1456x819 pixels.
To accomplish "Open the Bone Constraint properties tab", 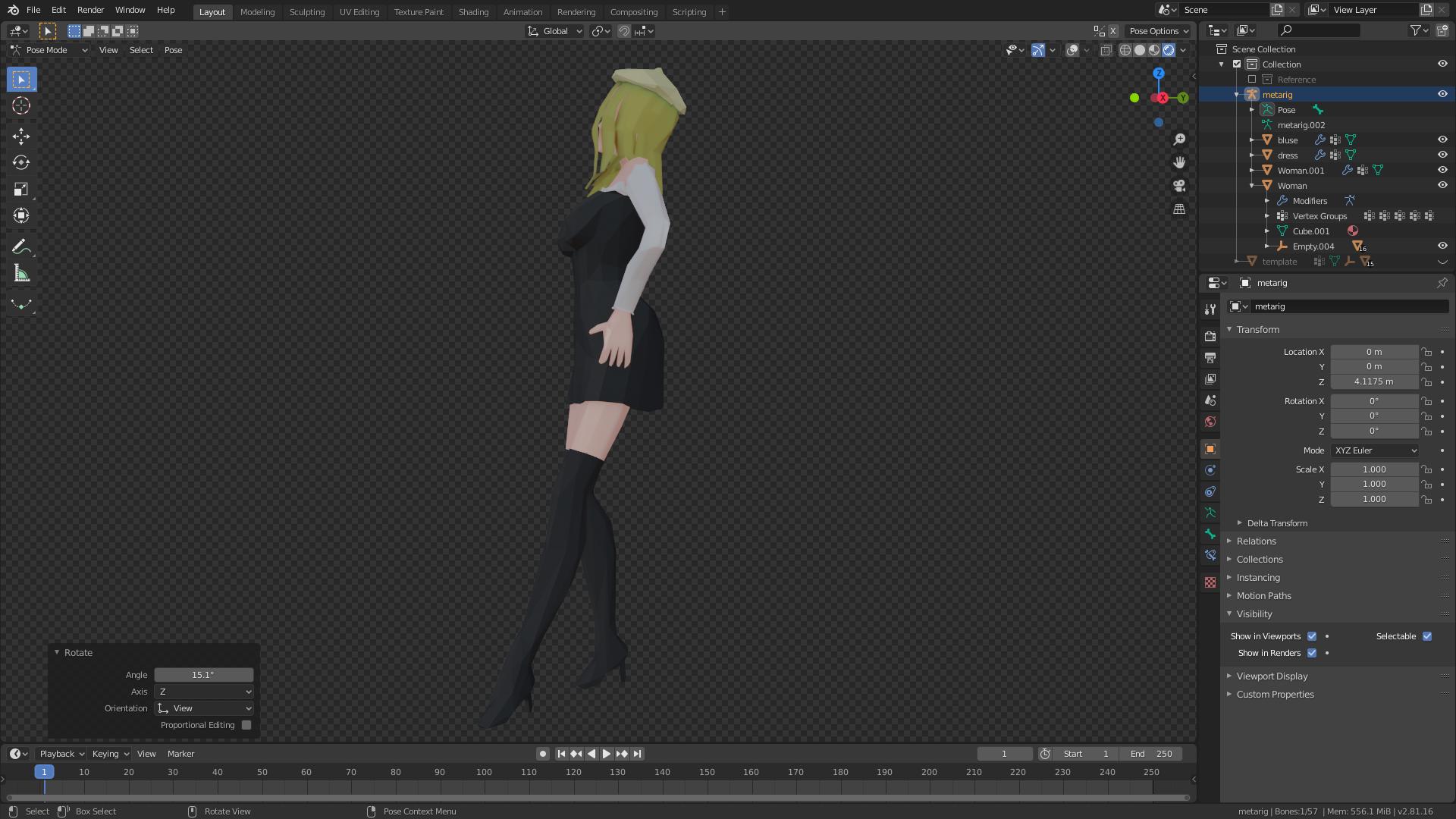I will coord(1210,555).
